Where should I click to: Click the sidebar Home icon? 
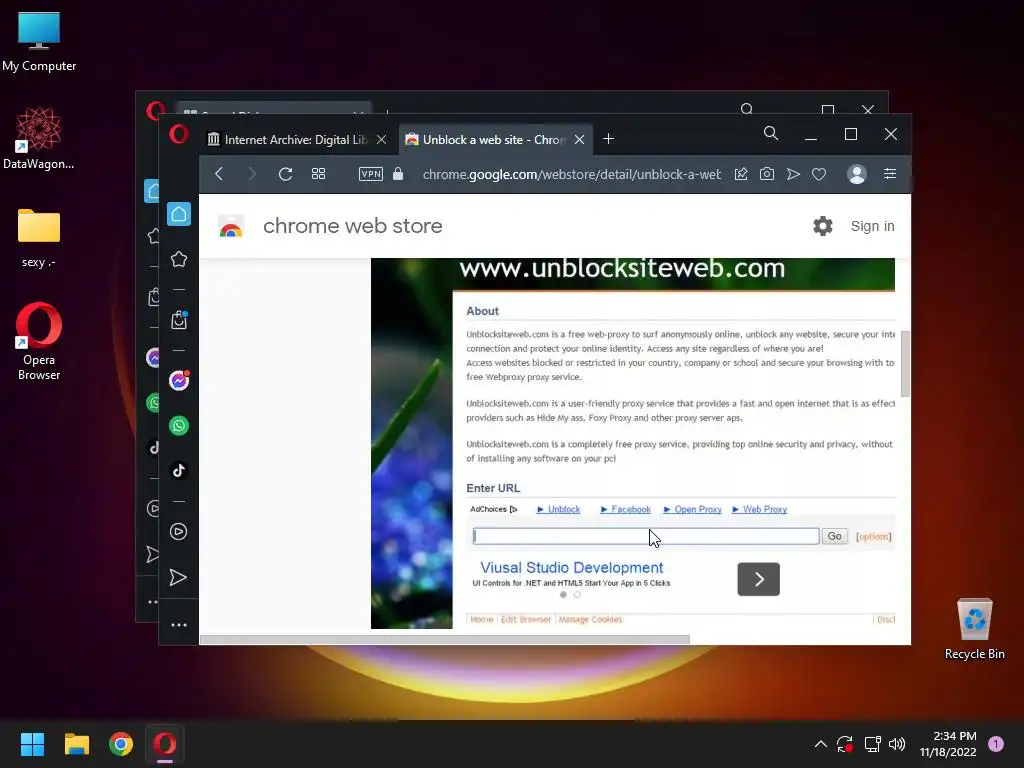(179, 214)
